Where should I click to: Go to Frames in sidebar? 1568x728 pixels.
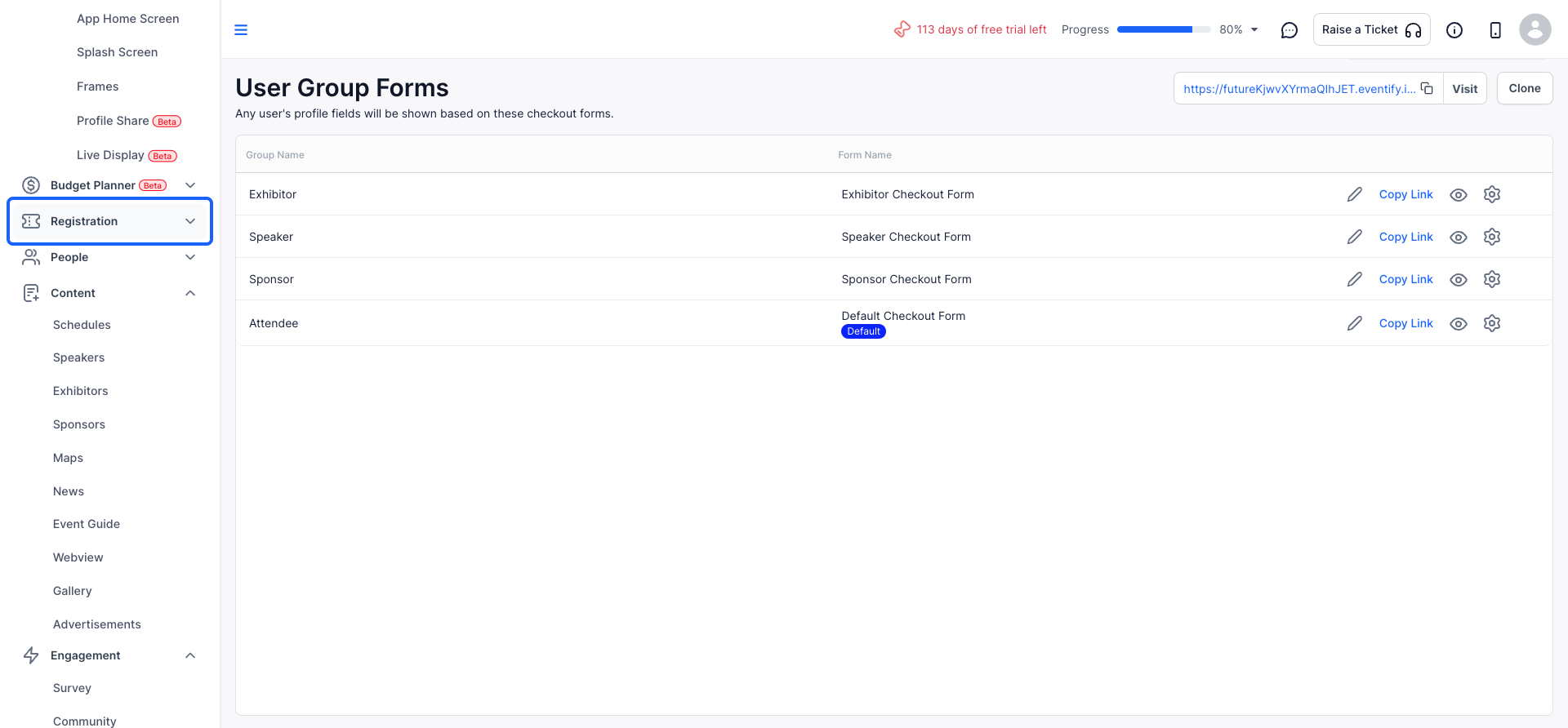[98, 87]
